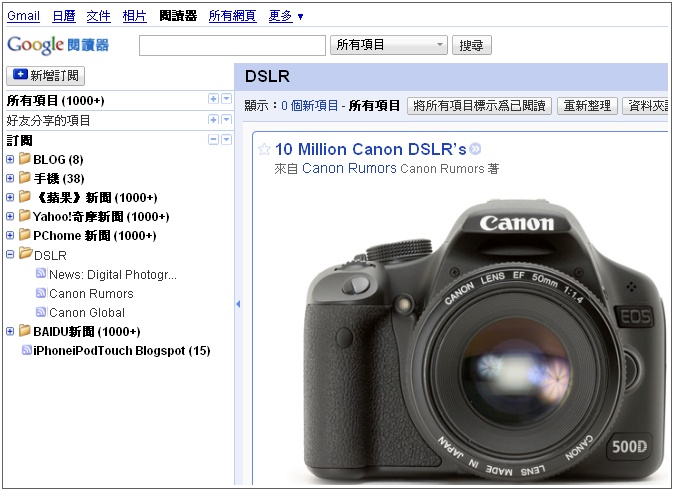Expand the BAIDU新聞 folder

(x=10, y=331)
